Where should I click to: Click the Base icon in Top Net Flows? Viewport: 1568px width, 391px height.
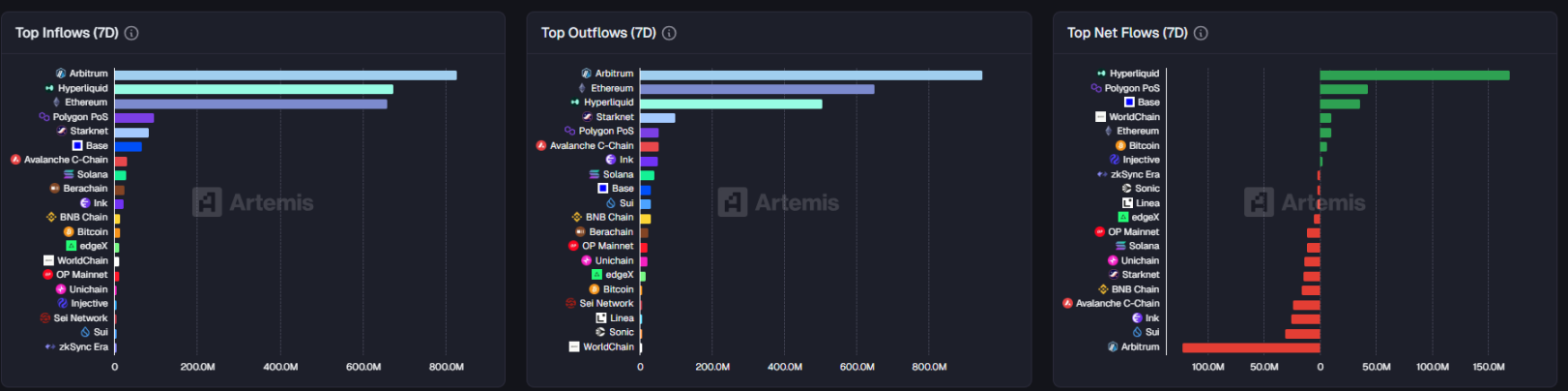(1129, 103)
